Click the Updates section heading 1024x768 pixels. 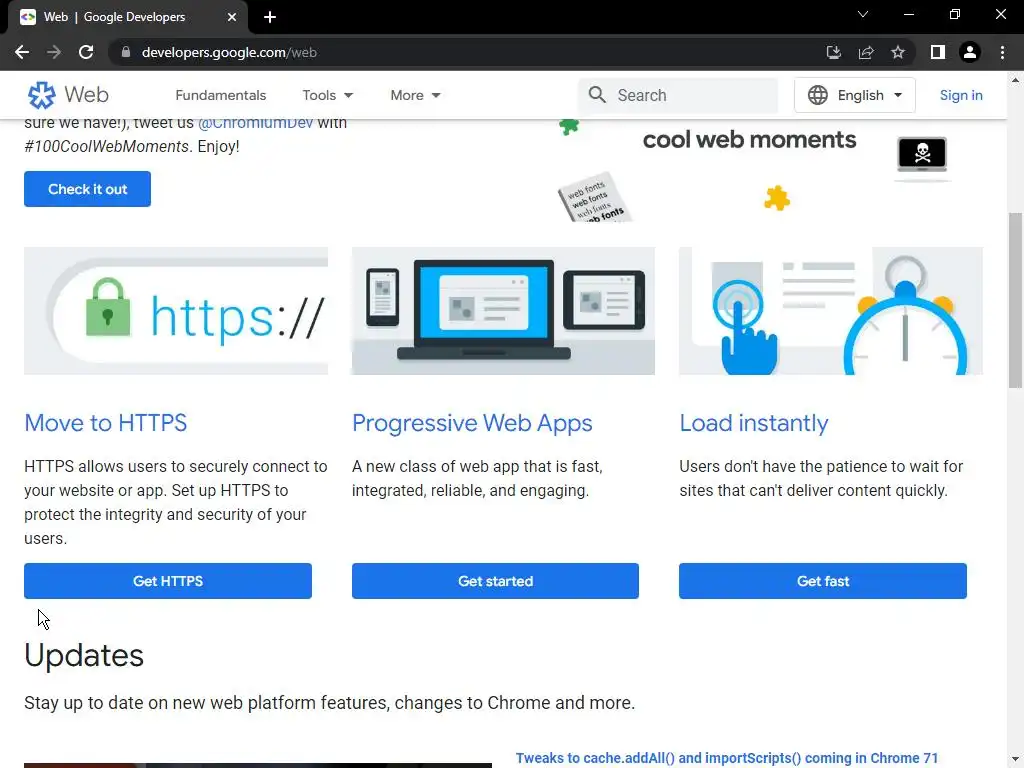[84, 655]
